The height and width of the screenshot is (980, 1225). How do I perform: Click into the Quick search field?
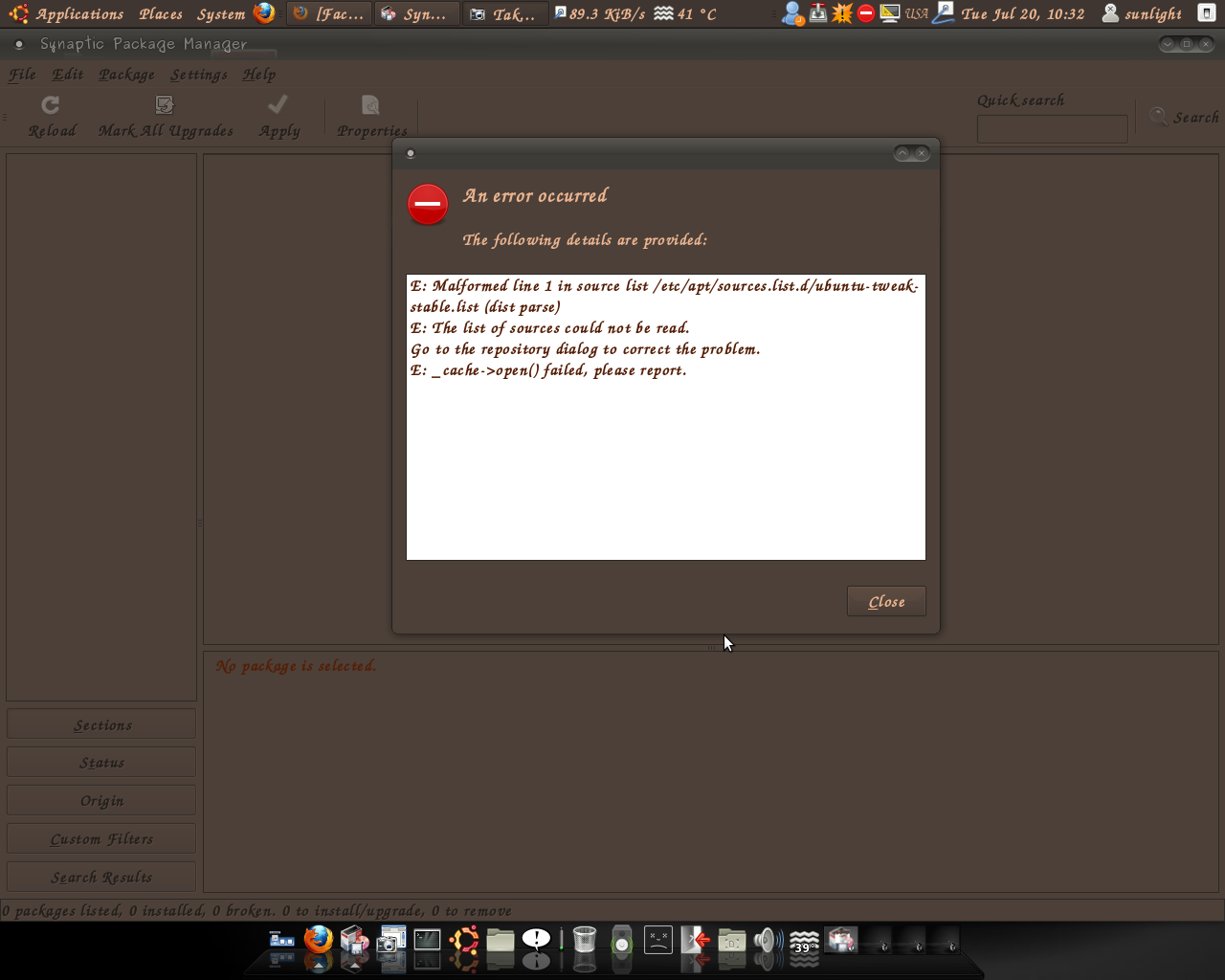(1052, 129)
